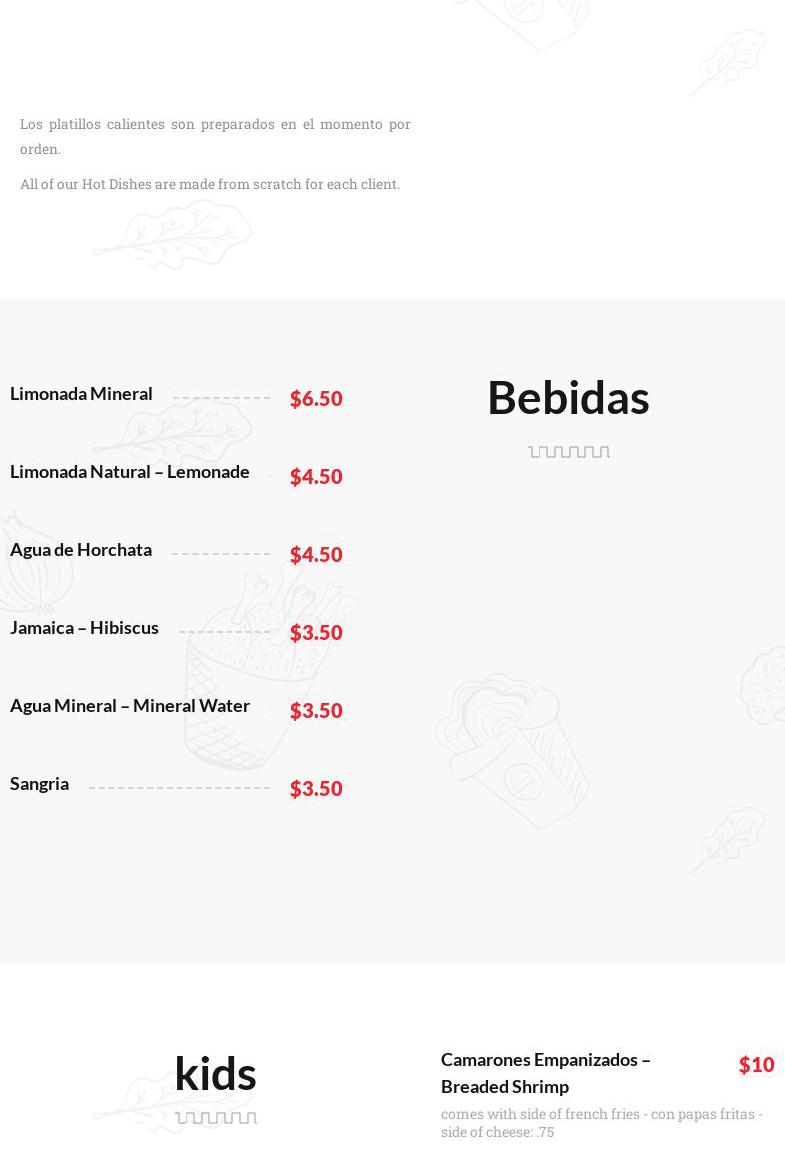Click the kids section heading

click(x=216, y=1073)
